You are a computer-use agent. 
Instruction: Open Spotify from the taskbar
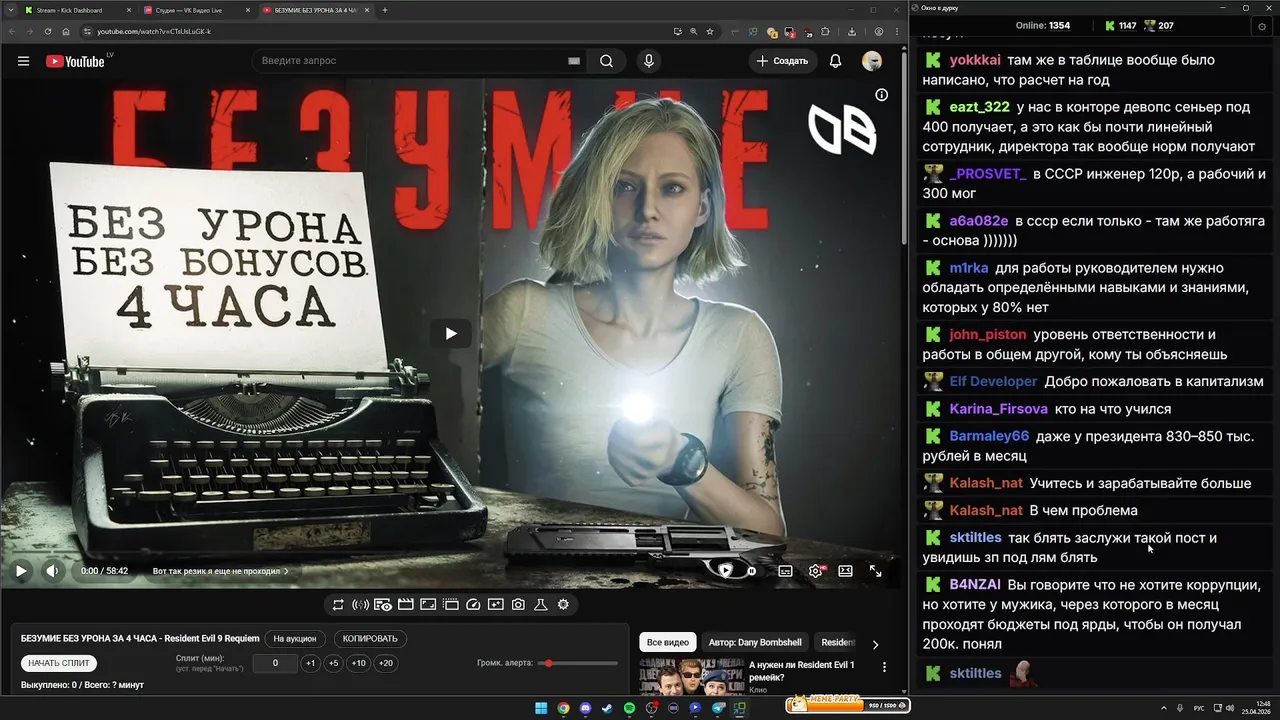tap(629, 708)
